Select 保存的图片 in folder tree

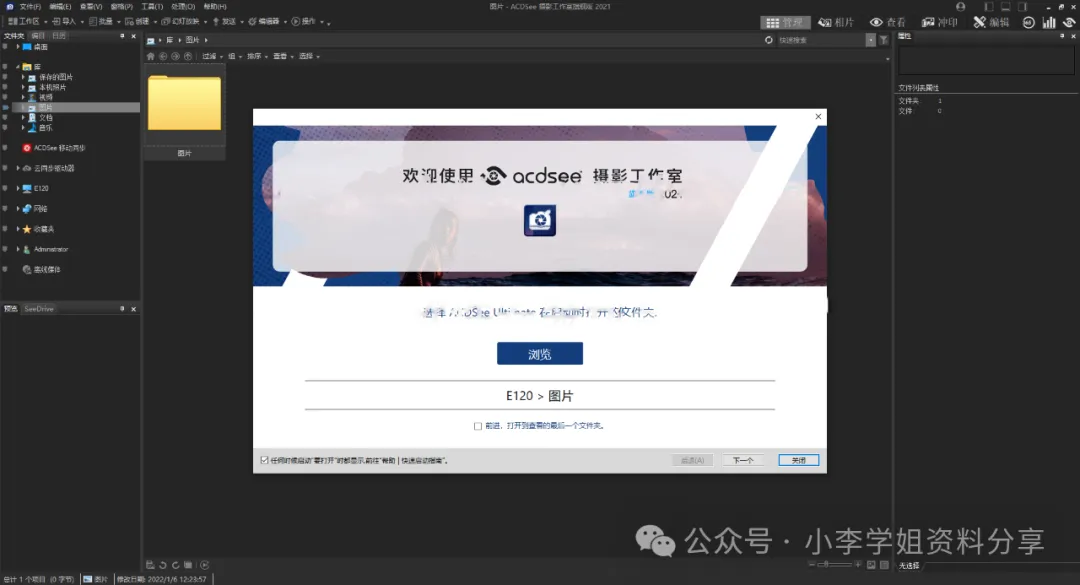(55, 77)
